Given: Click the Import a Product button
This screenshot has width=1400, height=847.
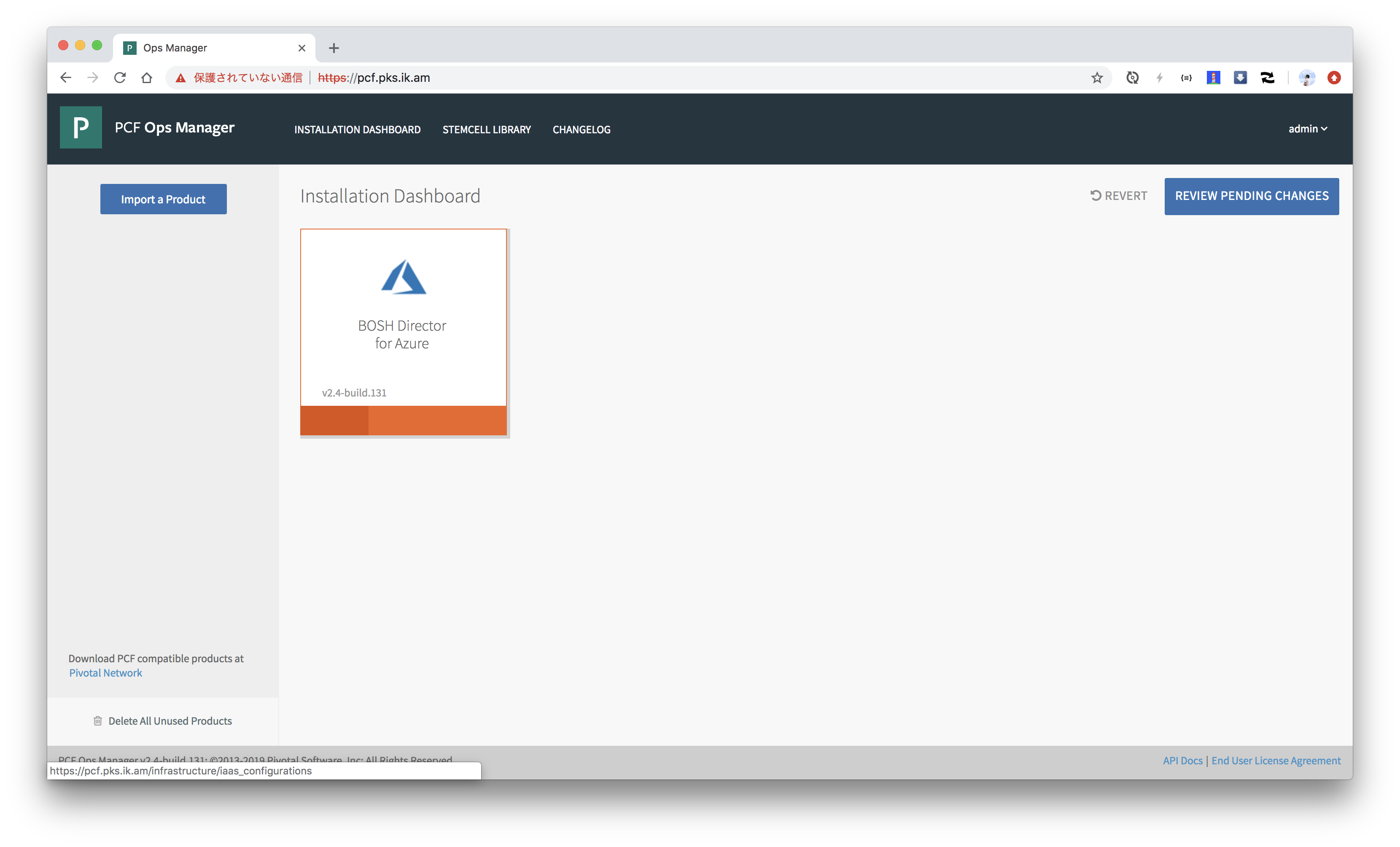Looking at the screenshot, I should [164, 199].
